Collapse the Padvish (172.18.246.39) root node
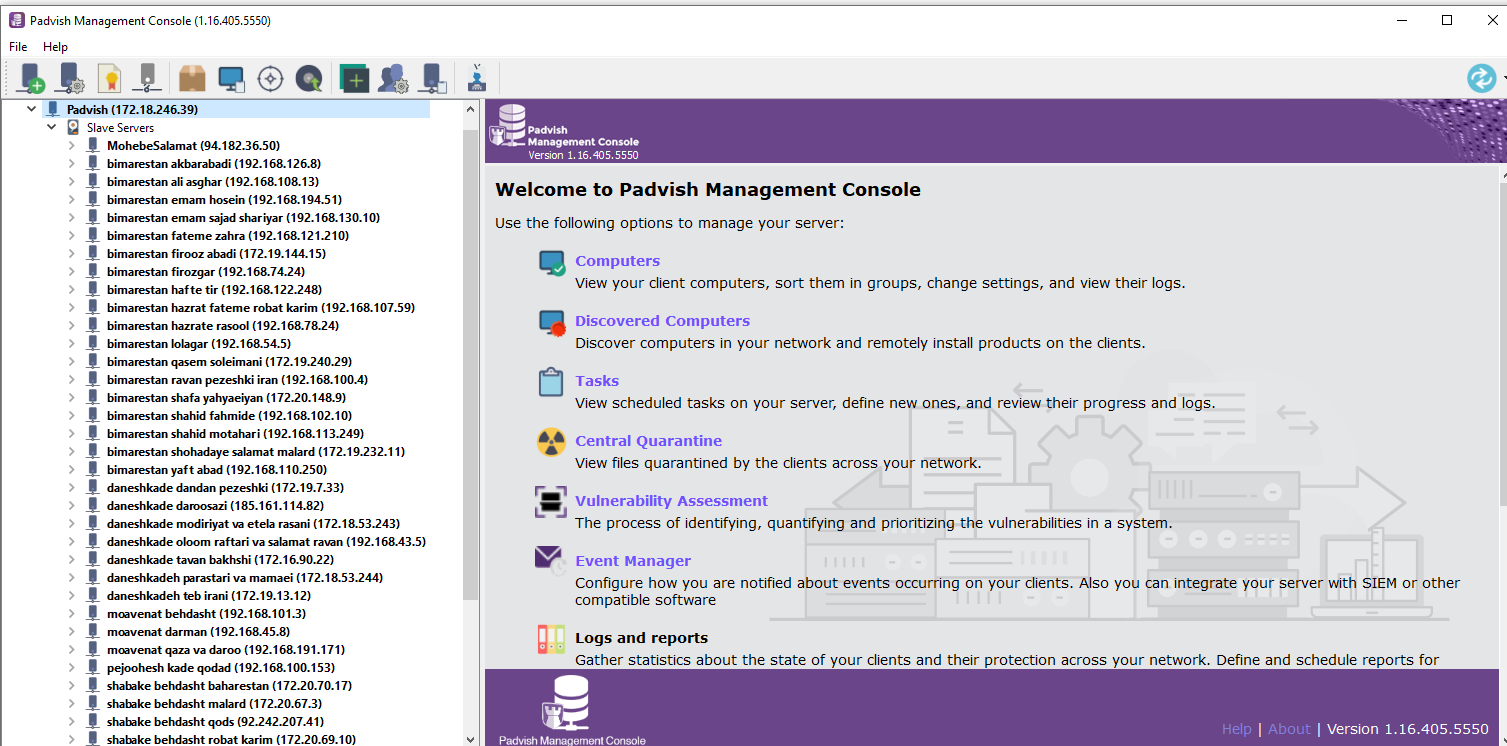The image size is (1507, 746). [32, 109]
